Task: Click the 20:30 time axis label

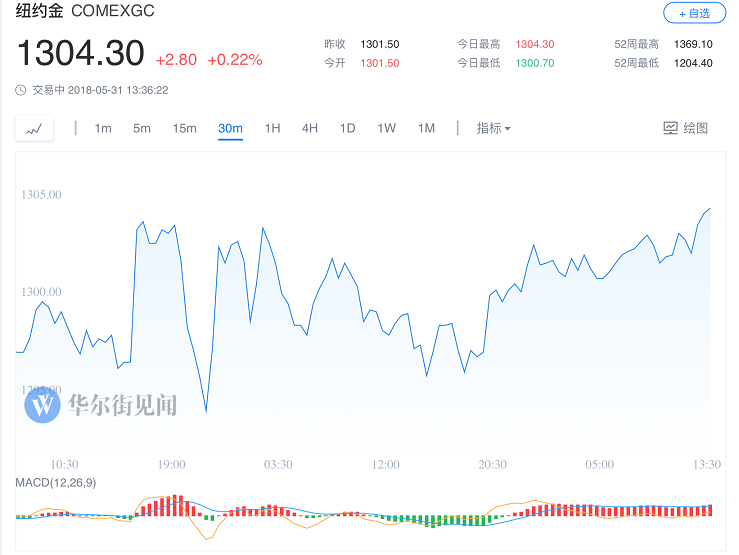Action: tap(493, 465)
